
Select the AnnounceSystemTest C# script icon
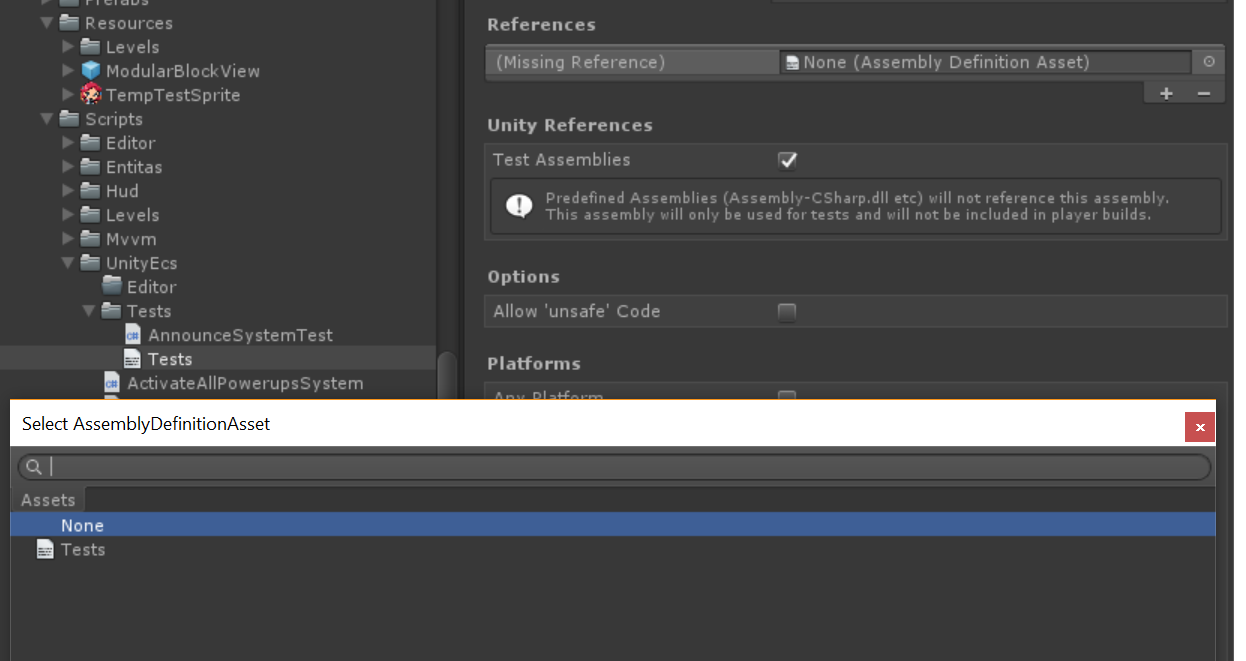click(x=133, y=334)
